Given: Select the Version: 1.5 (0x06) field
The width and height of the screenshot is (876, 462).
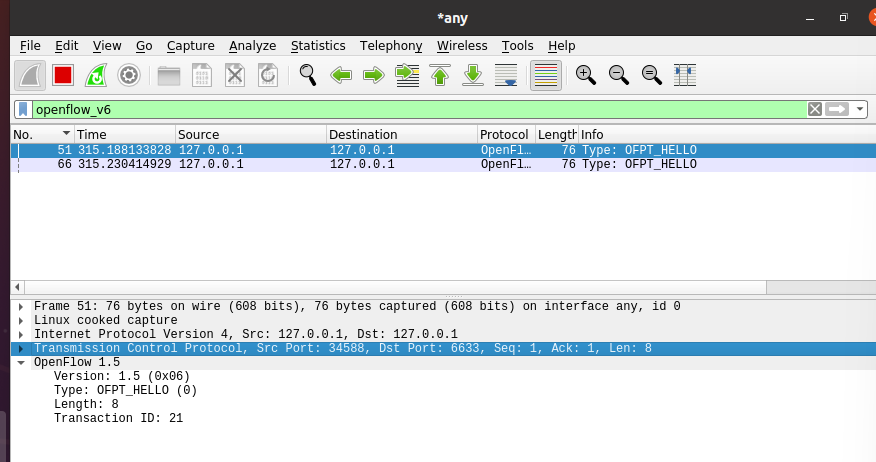Looking at the screenshot, I should [122, 377].
